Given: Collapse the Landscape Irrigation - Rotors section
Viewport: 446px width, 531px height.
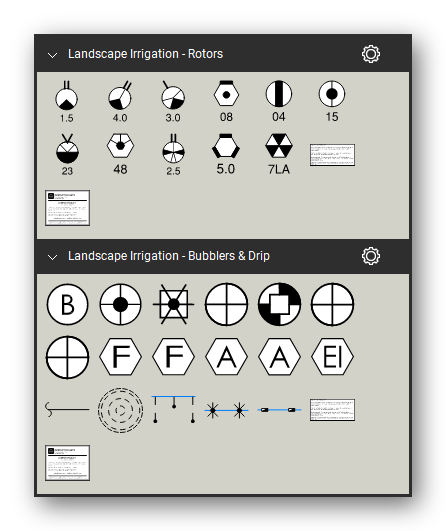Looking at the screenshot, I should pos(52,55).
